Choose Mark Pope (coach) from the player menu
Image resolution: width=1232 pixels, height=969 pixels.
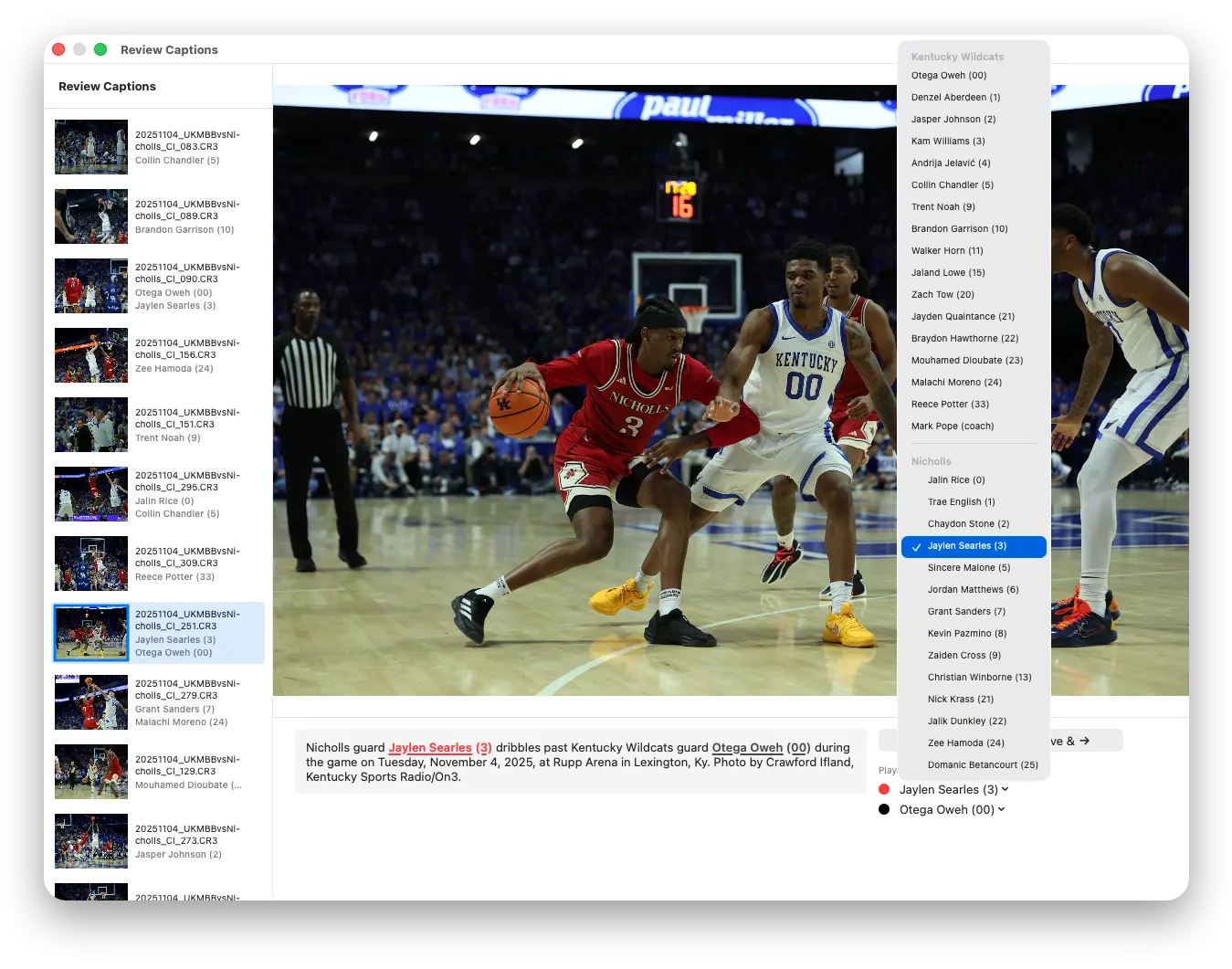coord(953,427)
